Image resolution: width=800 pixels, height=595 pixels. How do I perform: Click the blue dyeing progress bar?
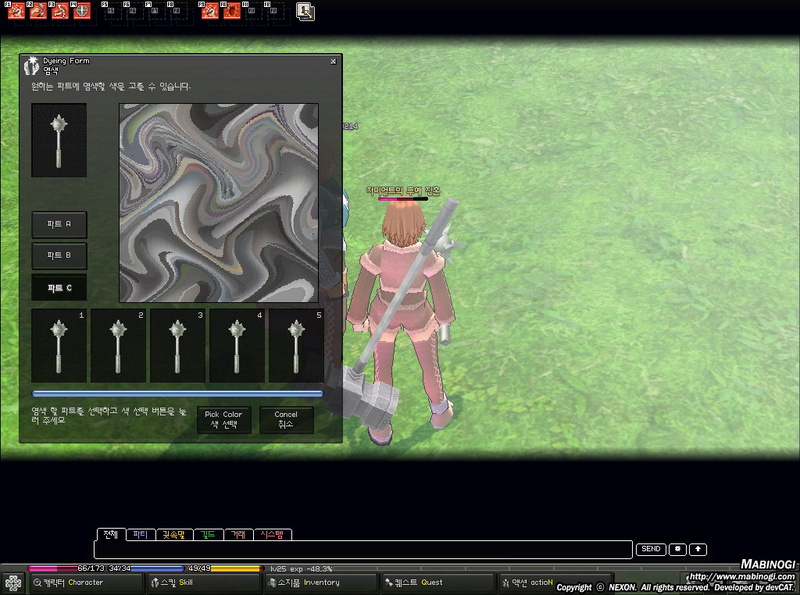click(x=178, y=394)
